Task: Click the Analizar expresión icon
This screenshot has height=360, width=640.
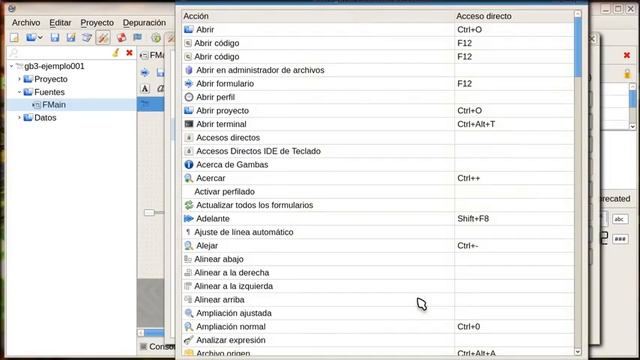Action: pyautogui.click(x=189, y=340)
